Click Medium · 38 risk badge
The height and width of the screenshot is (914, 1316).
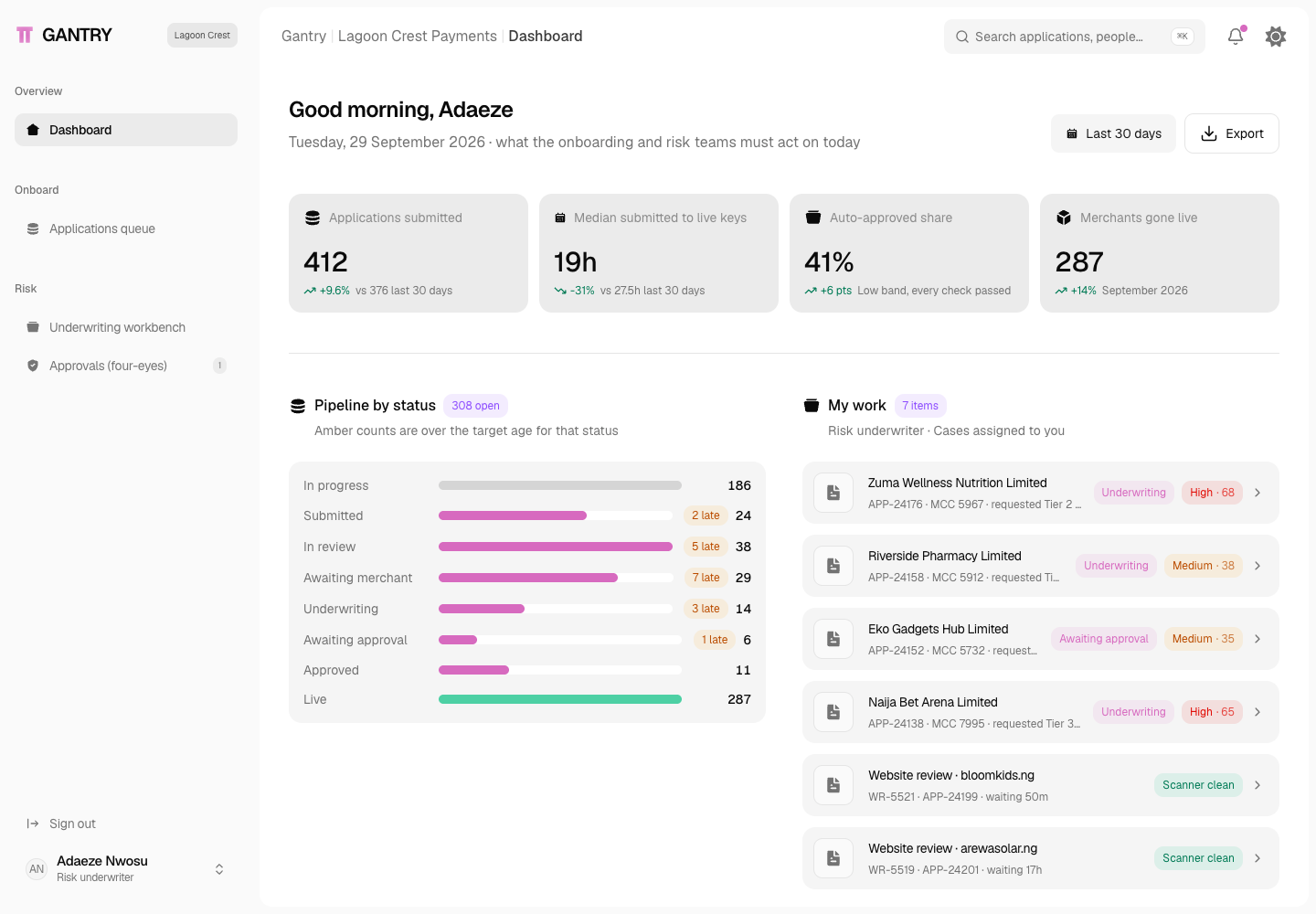point(1203,566)
